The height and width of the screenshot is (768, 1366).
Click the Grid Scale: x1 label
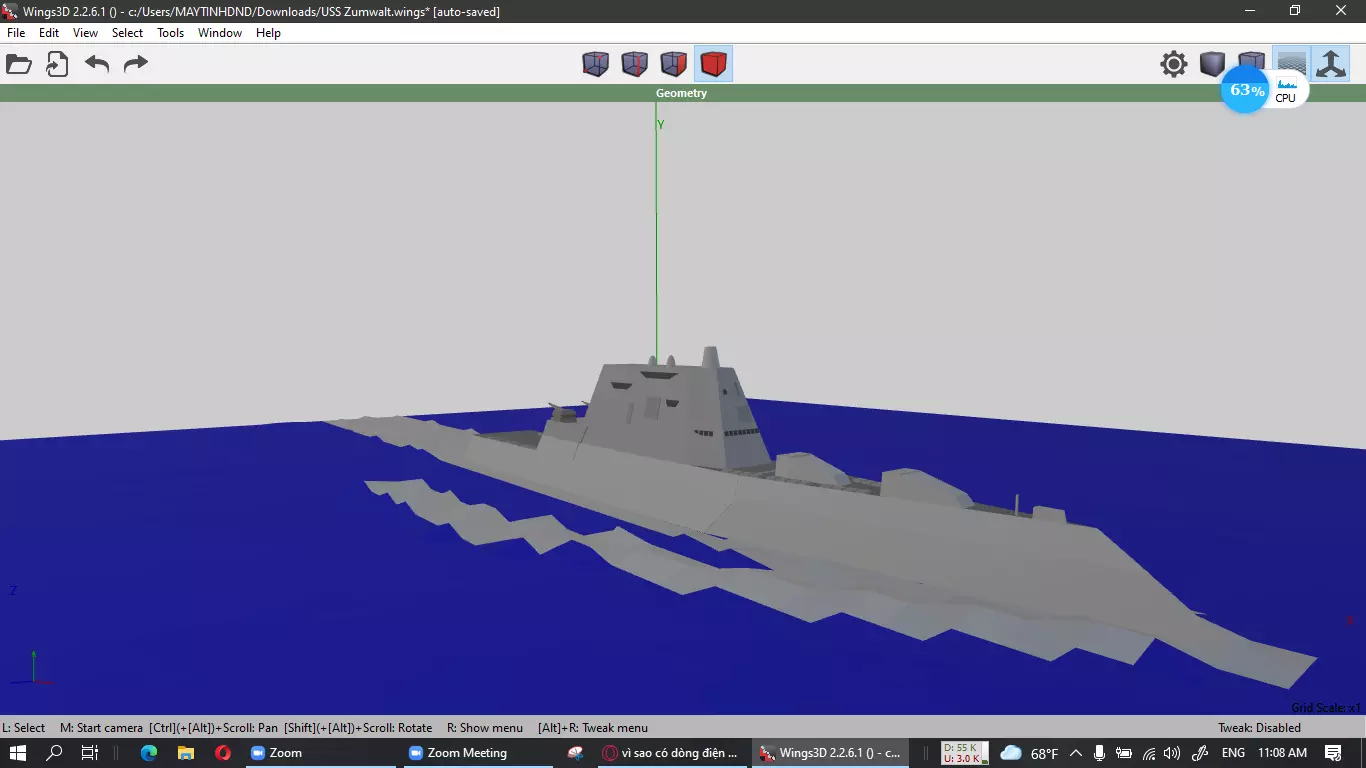[x=1326, y=708]
